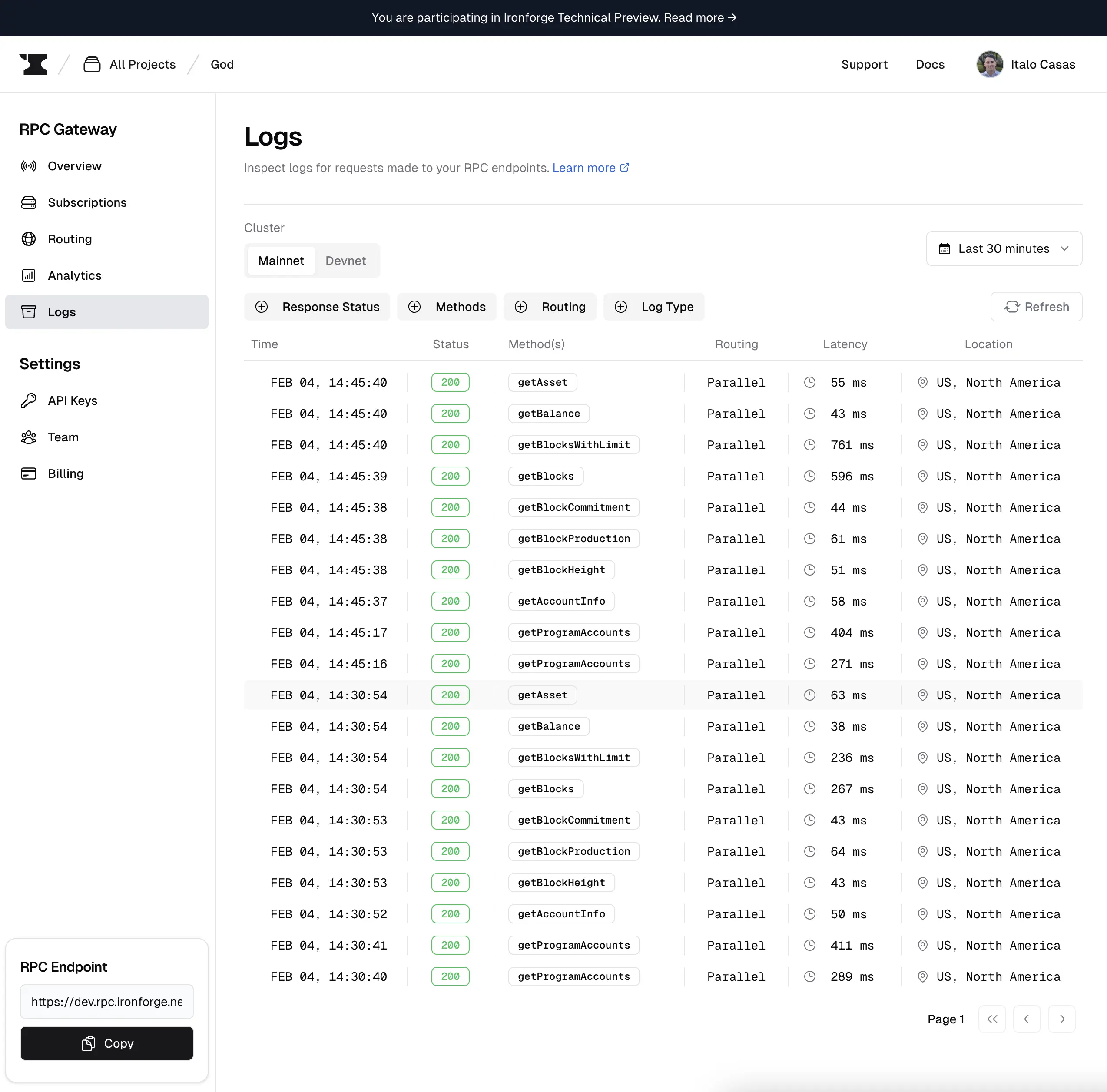Switch to the Devnet cluster tab
This screenshot has width=1107, height=1092.
point(345,261)
